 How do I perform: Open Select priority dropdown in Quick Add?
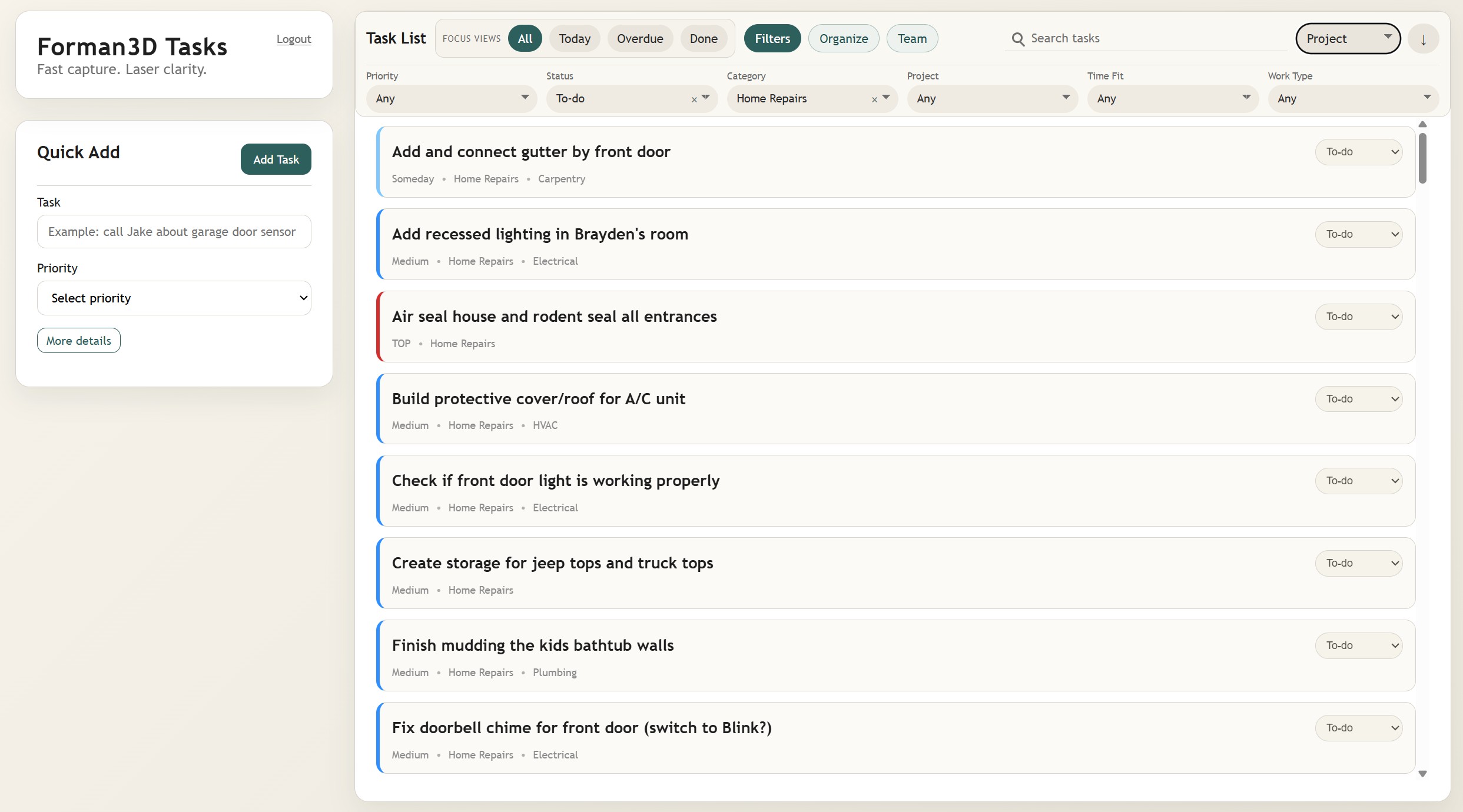174,298
